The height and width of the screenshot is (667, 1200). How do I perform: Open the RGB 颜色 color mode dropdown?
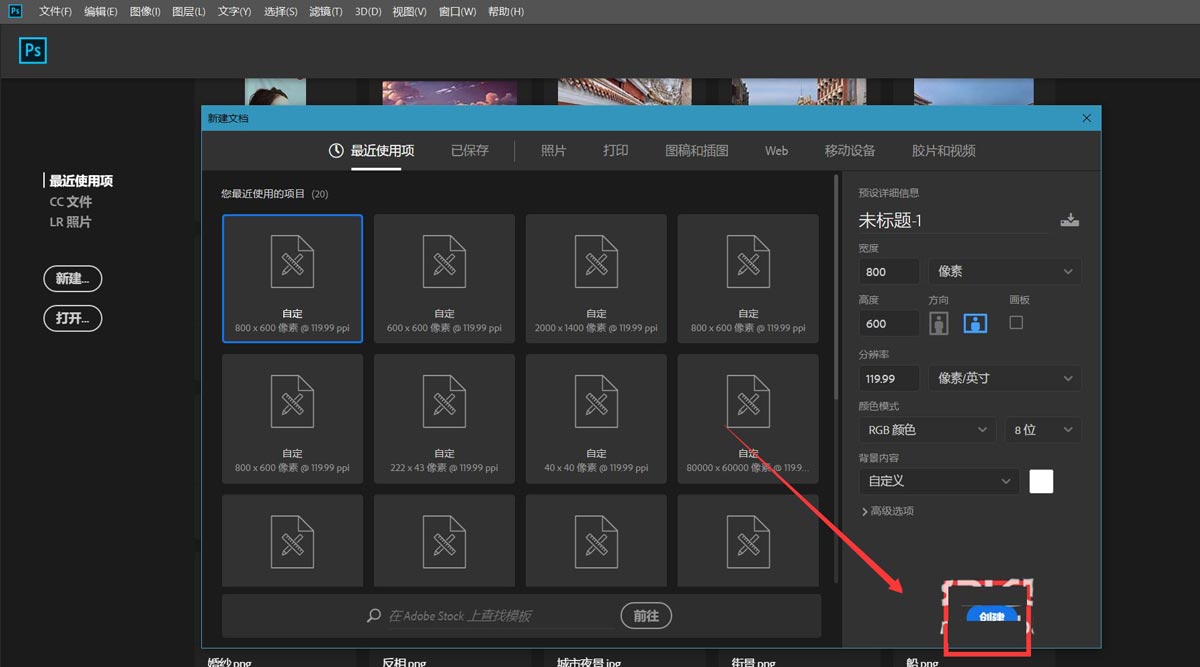(927, 430)
